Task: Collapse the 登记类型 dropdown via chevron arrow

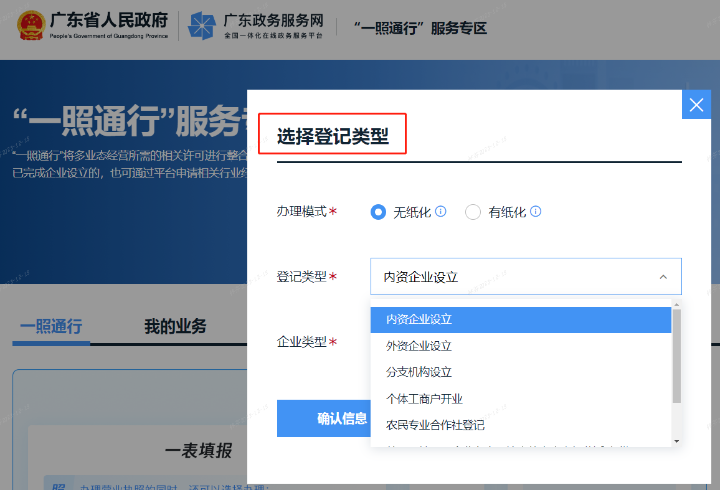Action: coord(662,277)
